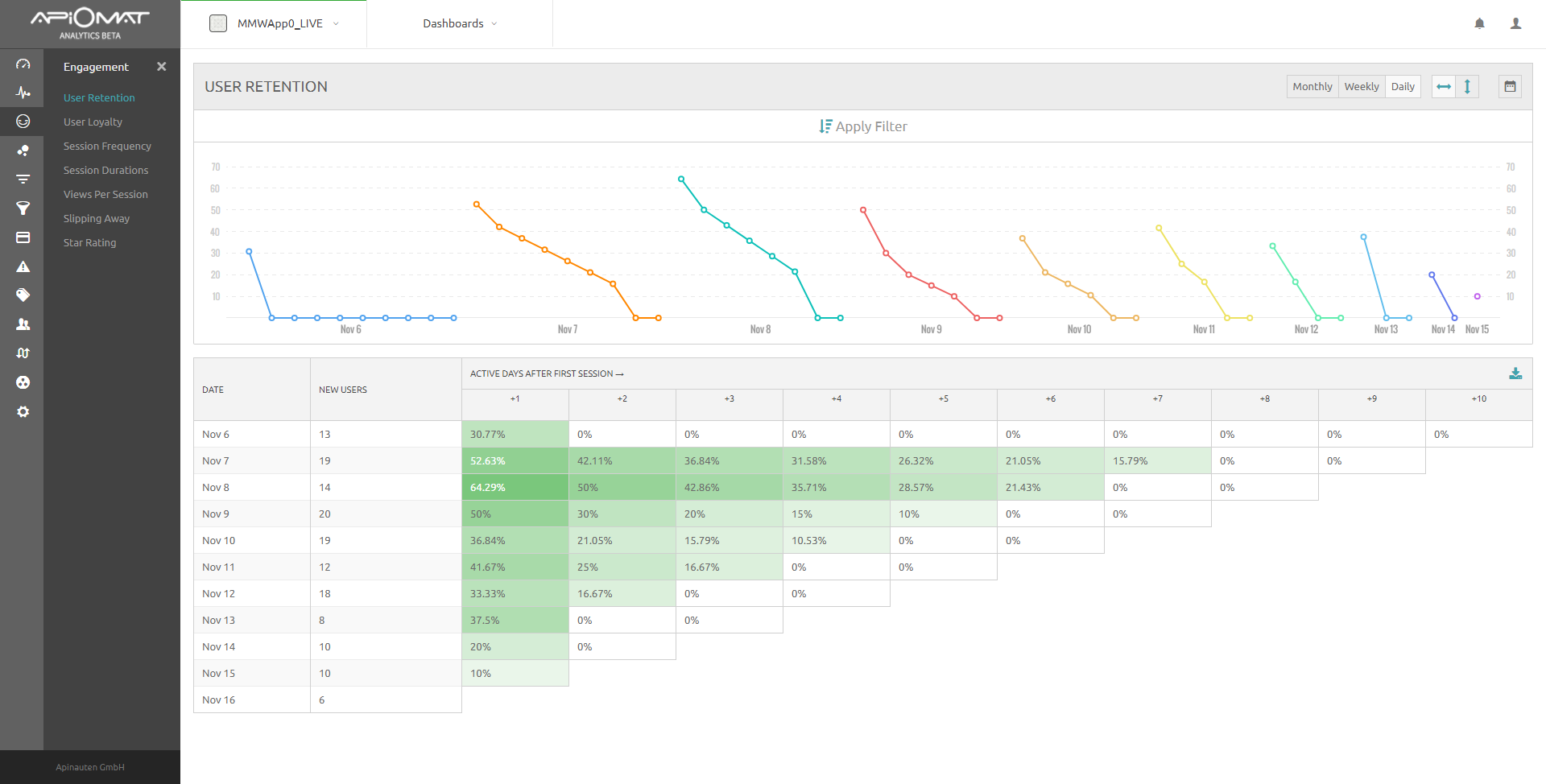
Task: Open the up-down arrows sidebar icon
Action: [x=23, y=353]
